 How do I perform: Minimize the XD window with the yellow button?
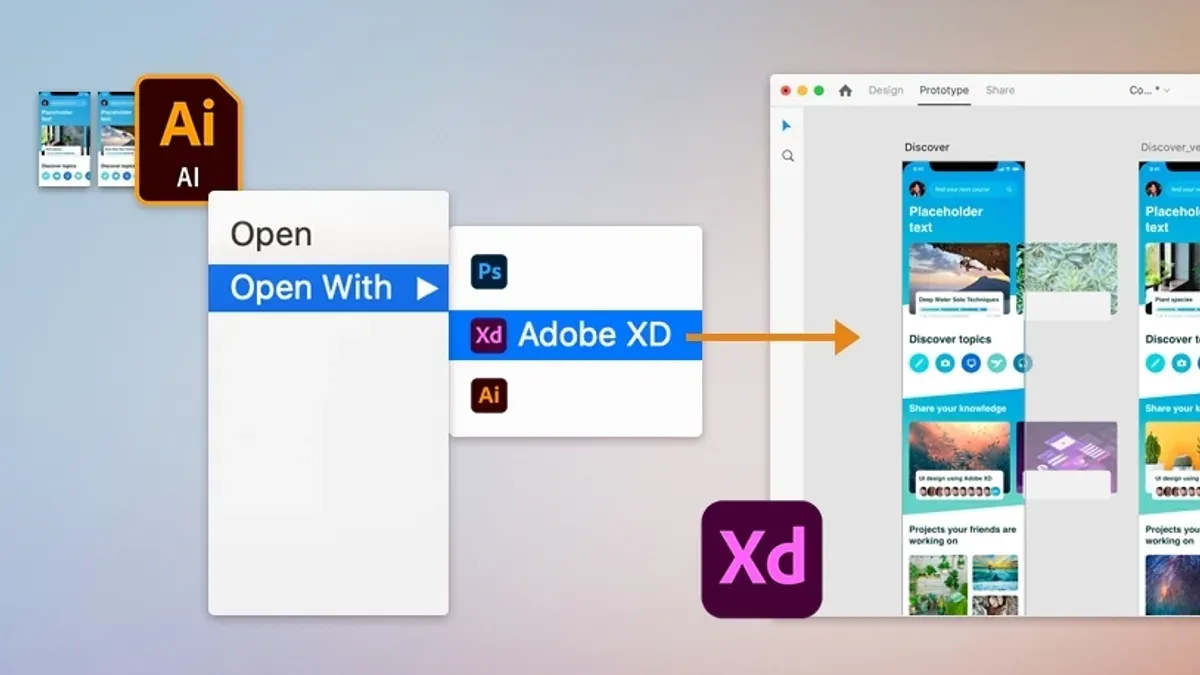802,90
